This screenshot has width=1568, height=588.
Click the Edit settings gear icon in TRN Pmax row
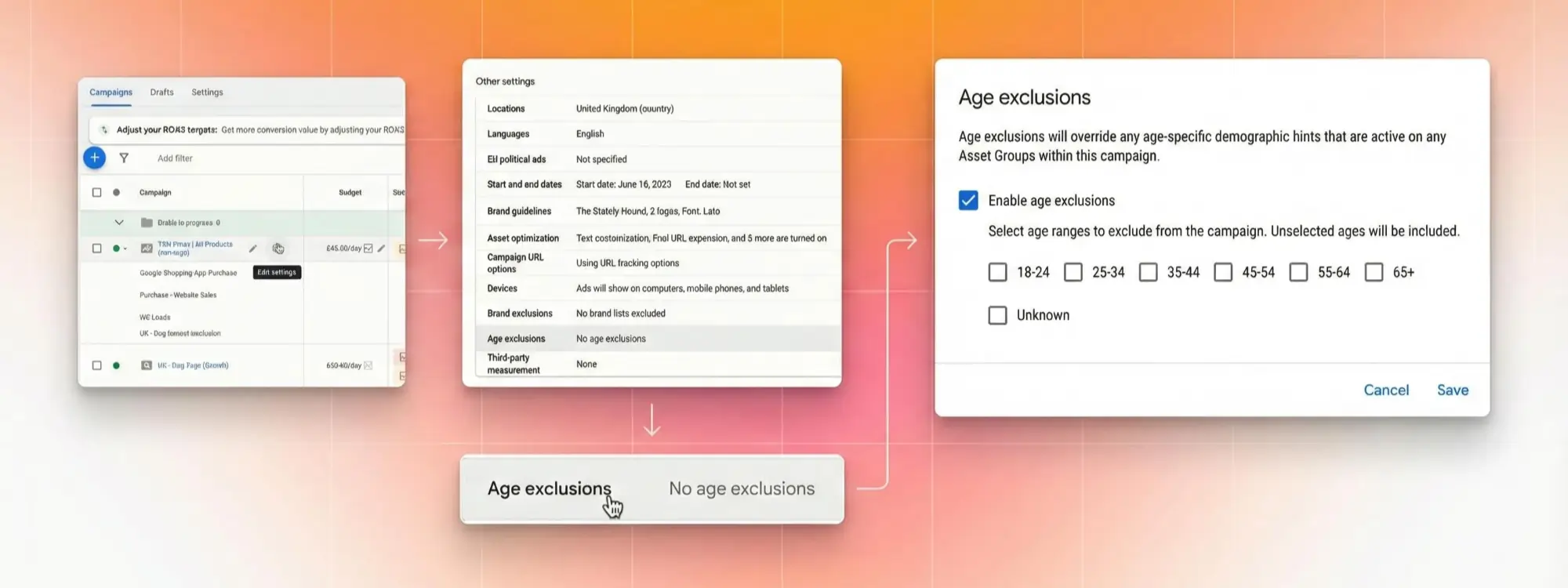pos(278,249)
